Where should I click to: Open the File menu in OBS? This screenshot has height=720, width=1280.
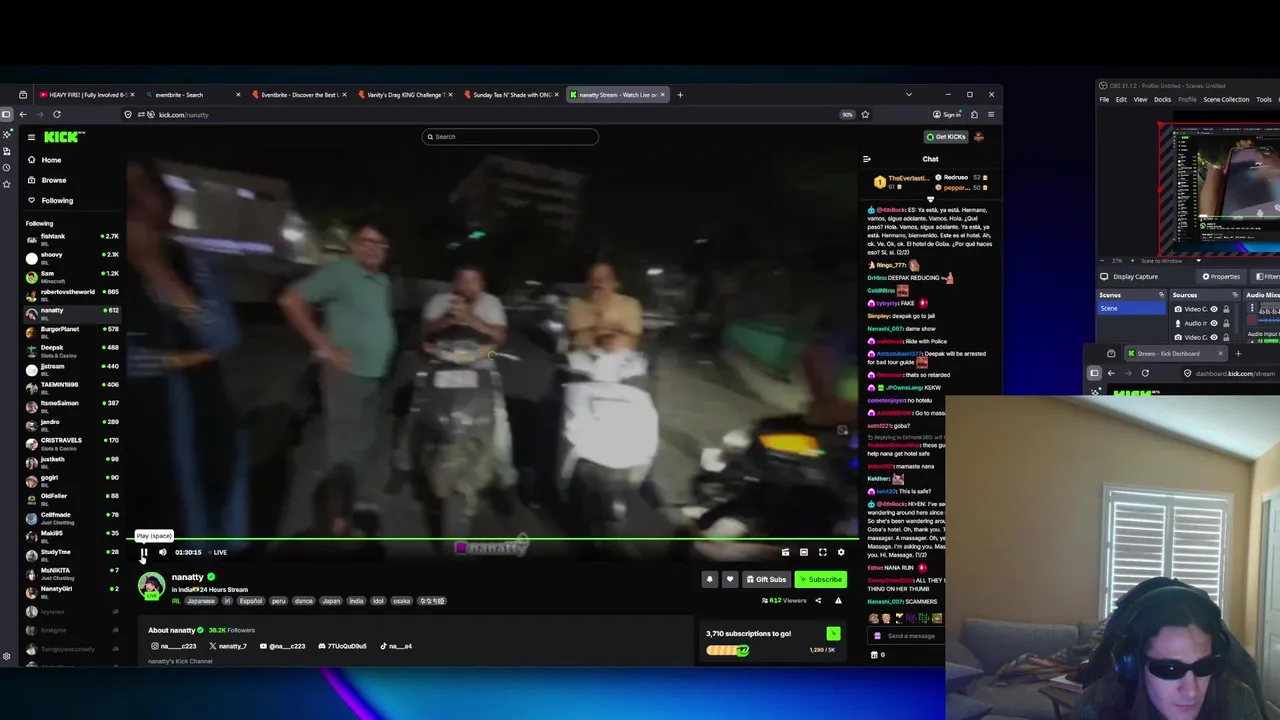click(x=1105, y=100)
